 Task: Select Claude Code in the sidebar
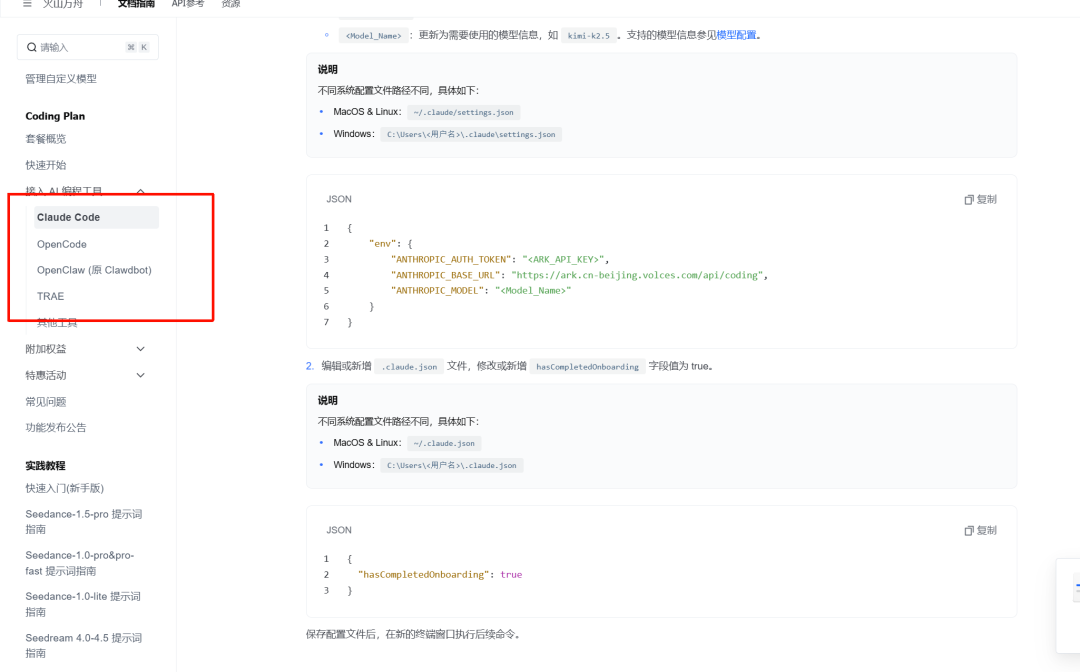coord(68,217)
